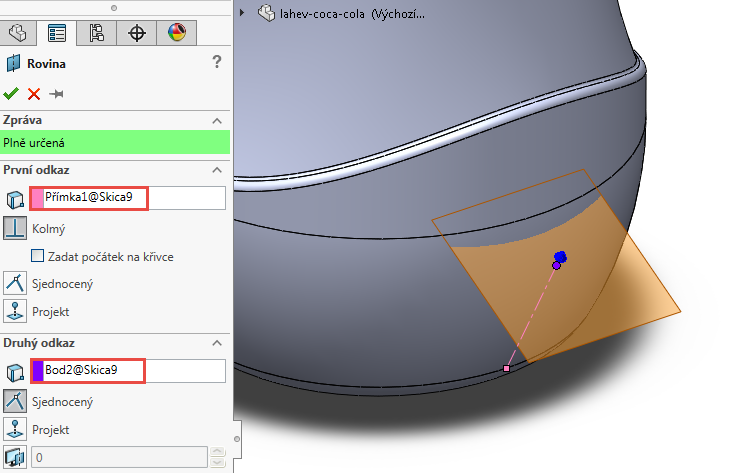
Task: Toggle Projekt under První odkaz
Action: (15, 311)
